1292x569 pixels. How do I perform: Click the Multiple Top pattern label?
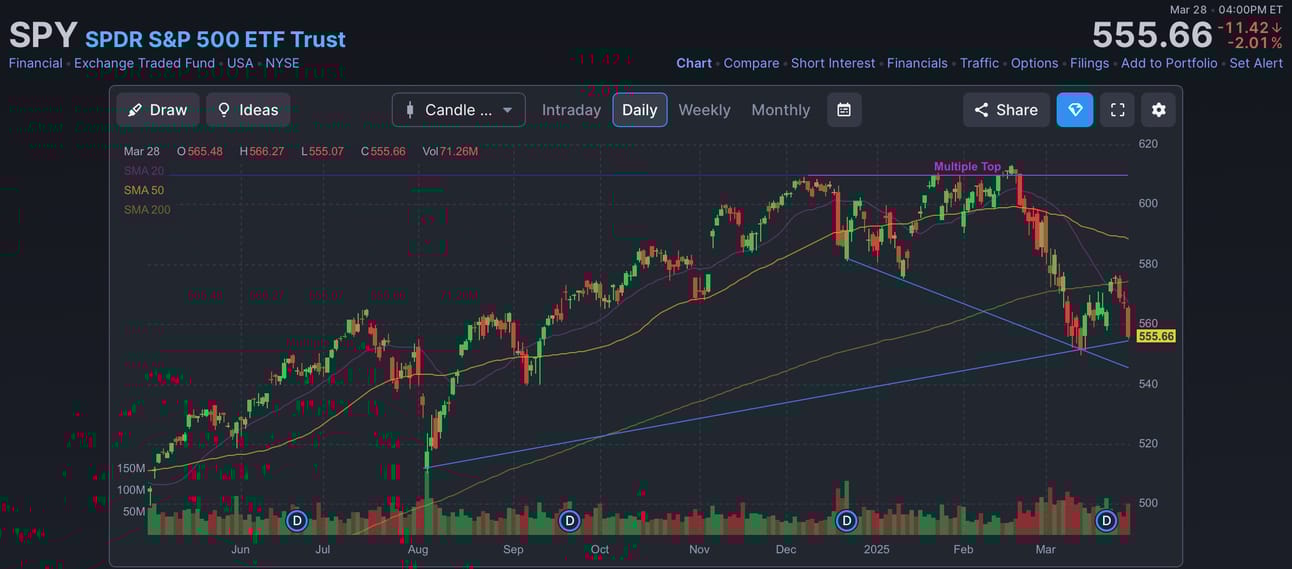click(x=967, y=167)
